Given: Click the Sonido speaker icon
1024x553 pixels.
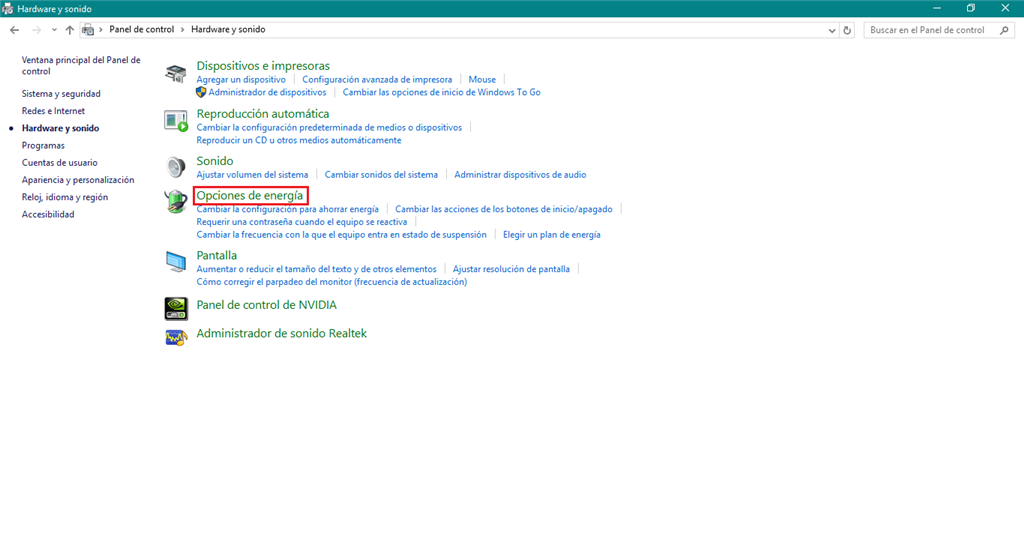Looking at the screenshot, I should [x=176, y=167].
